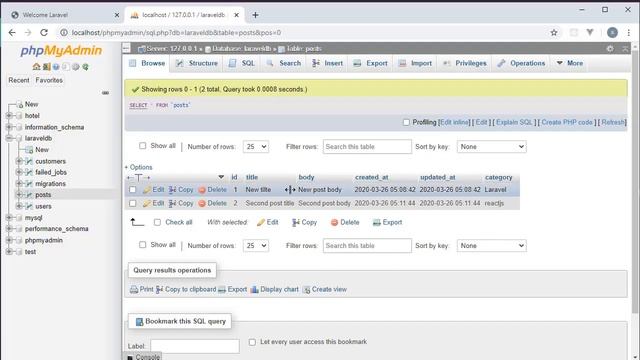Screen dimensions: 640x360
Task: Go back with the browser back arrow
Action: (12, 33)
